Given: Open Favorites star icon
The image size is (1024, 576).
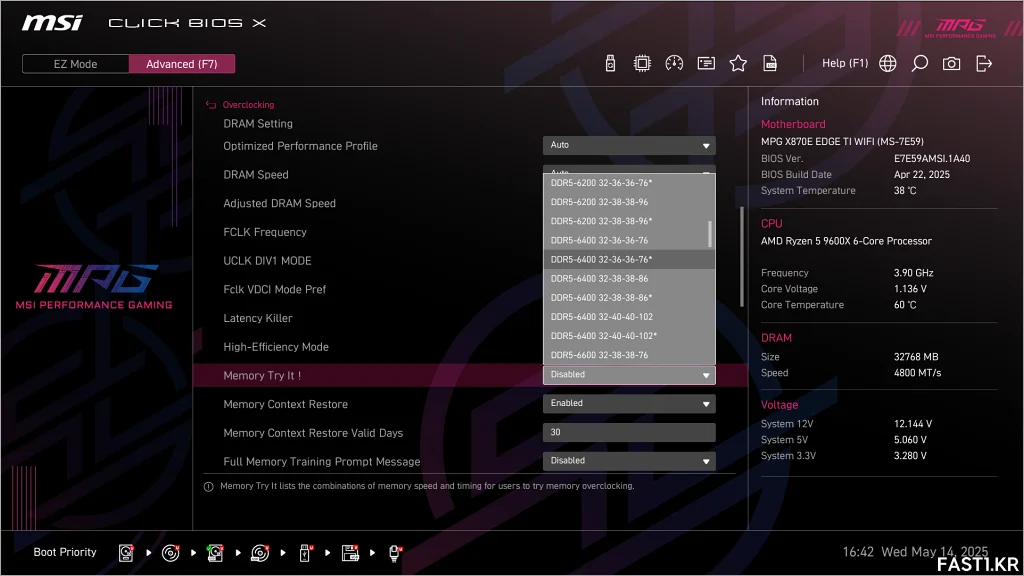Looking at the screenshot, I should (738, 63).
